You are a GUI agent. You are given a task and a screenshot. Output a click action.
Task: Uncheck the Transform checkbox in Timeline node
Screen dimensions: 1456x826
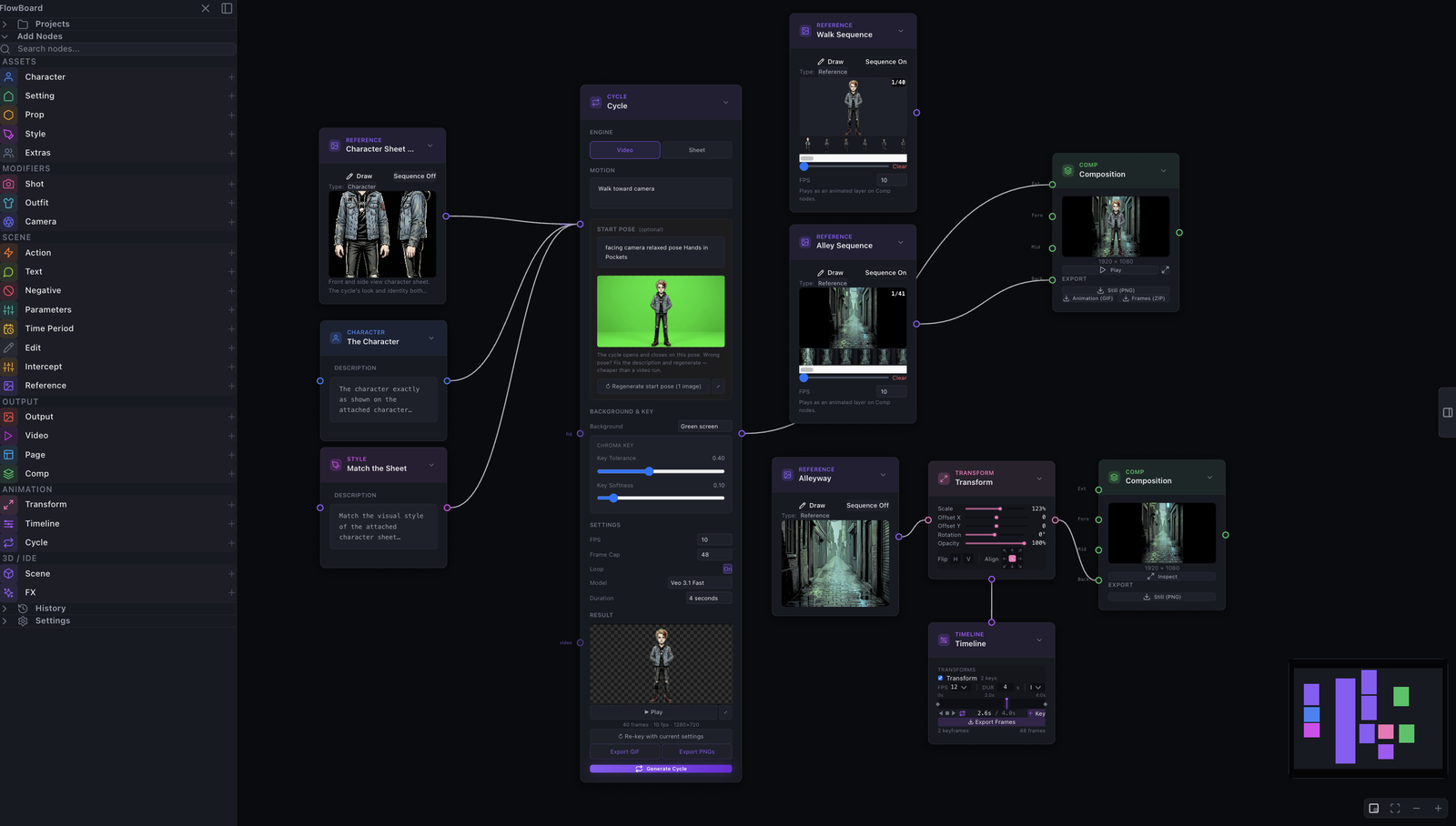pyautogui.click(x=940, y=678)
